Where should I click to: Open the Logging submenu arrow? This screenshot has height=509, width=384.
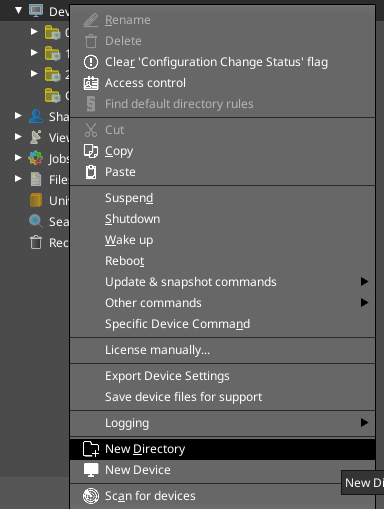pos(364,423)
